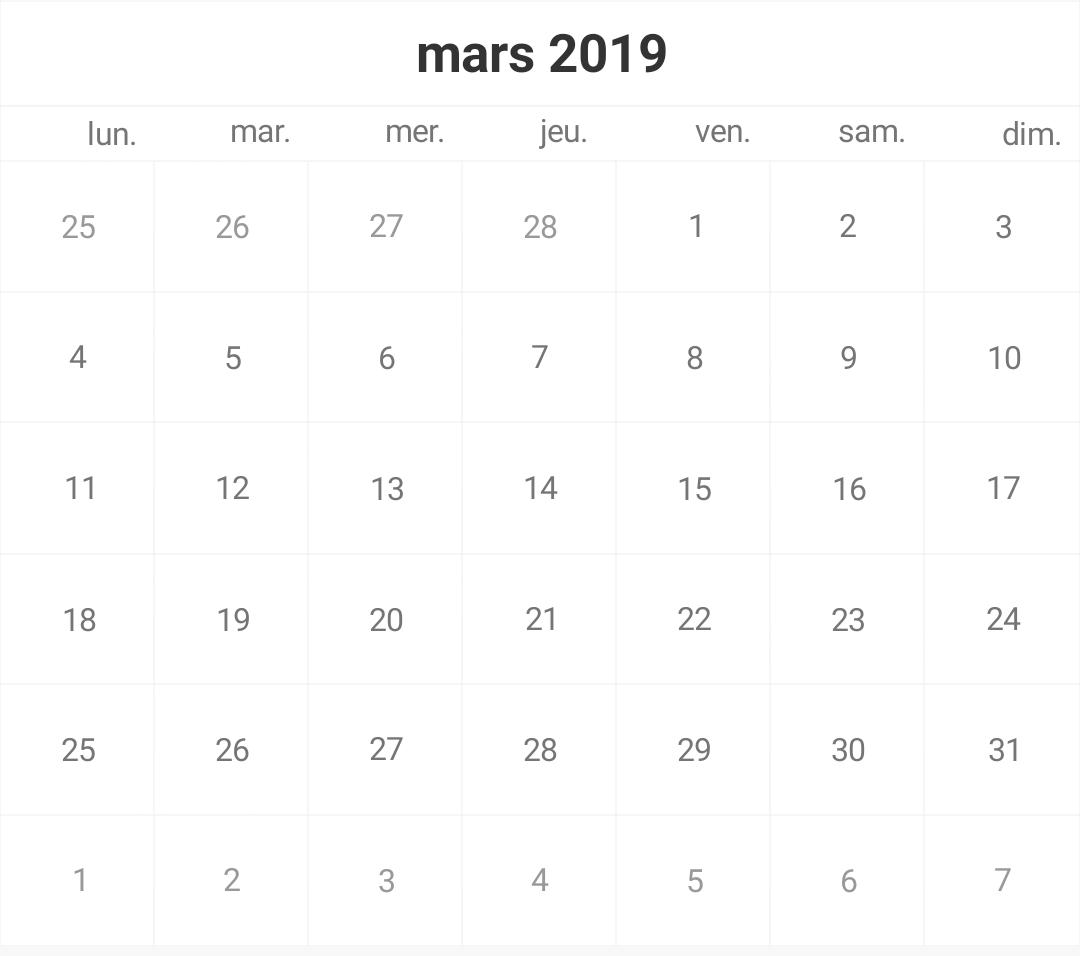Screen dimensions: 1080x956
Task: Select day 10 in the calendar
Action: [1004, 357]
